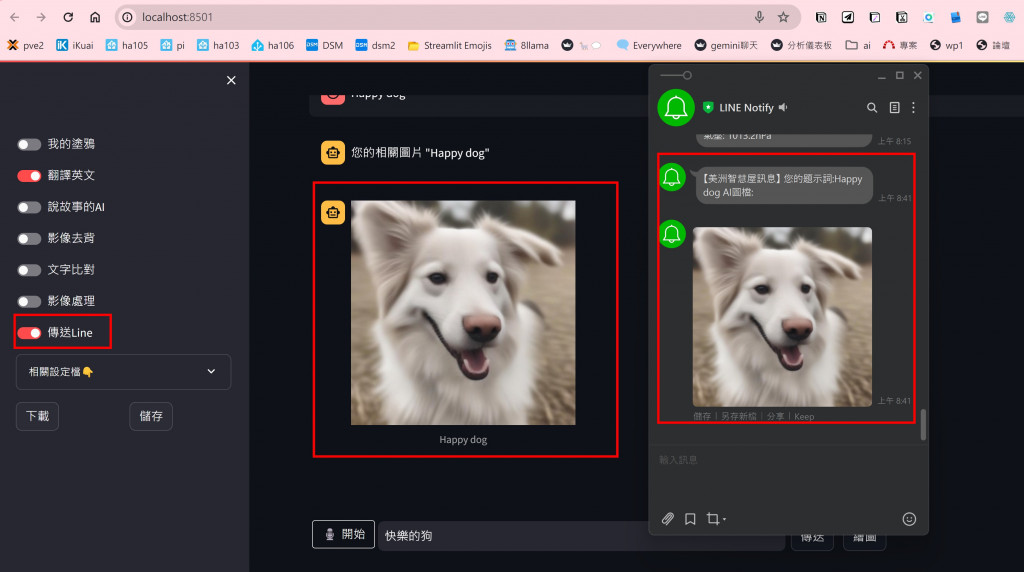
Task: Open the DSM bookmark
Action: point(325,45)
